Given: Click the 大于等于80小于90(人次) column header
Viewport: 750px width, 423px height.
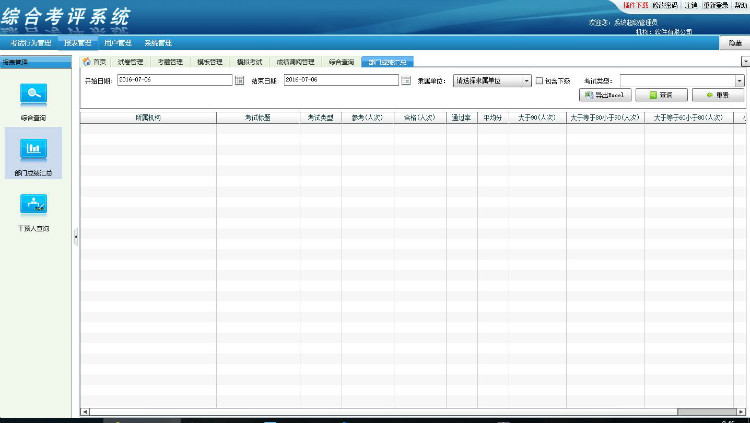Looking at the screenshot, I should (606, 118).
